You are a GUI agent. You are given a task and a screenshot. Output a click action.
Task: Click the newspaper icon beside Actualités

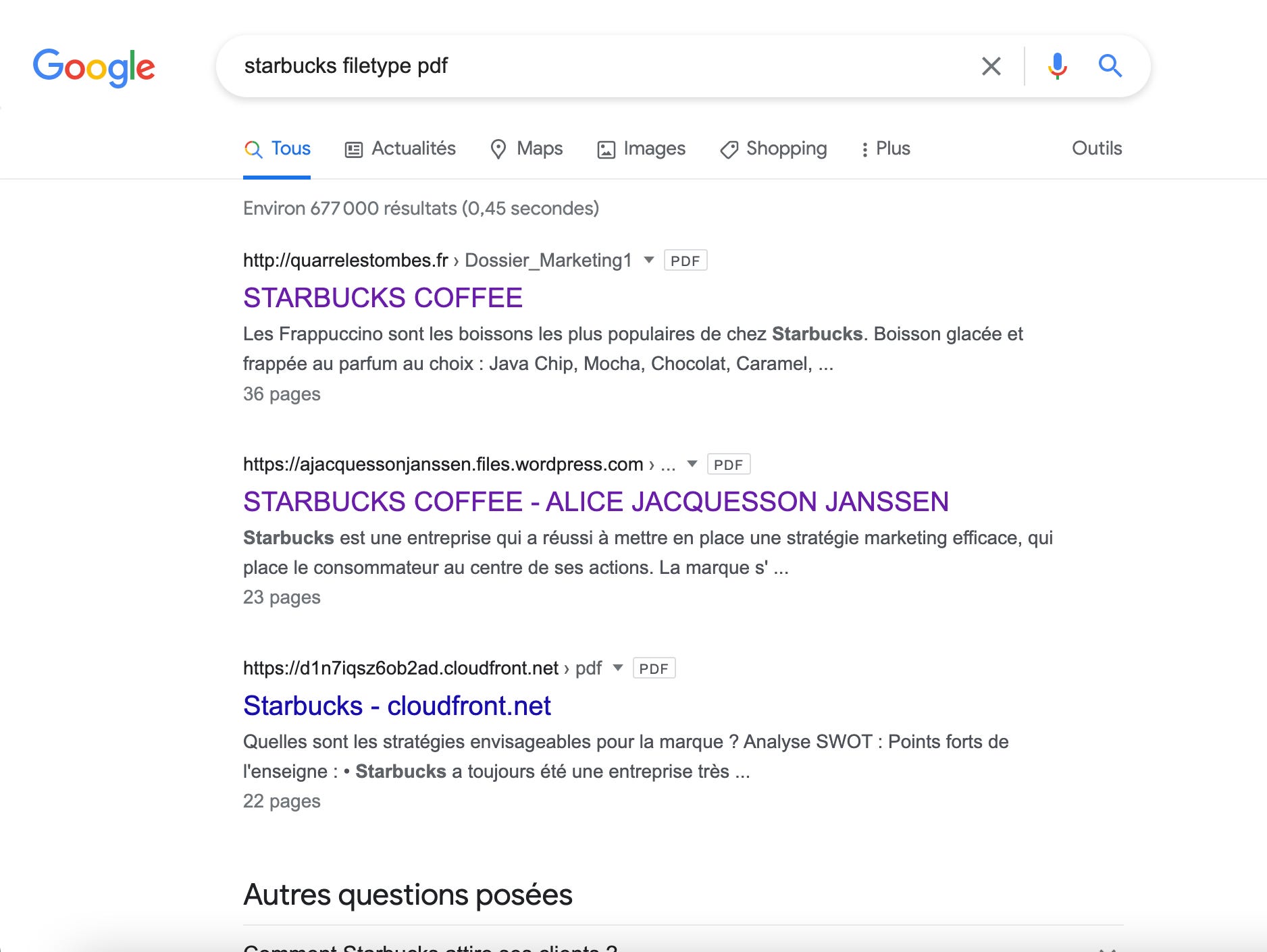pyautogui.click(x=353, y=149)
